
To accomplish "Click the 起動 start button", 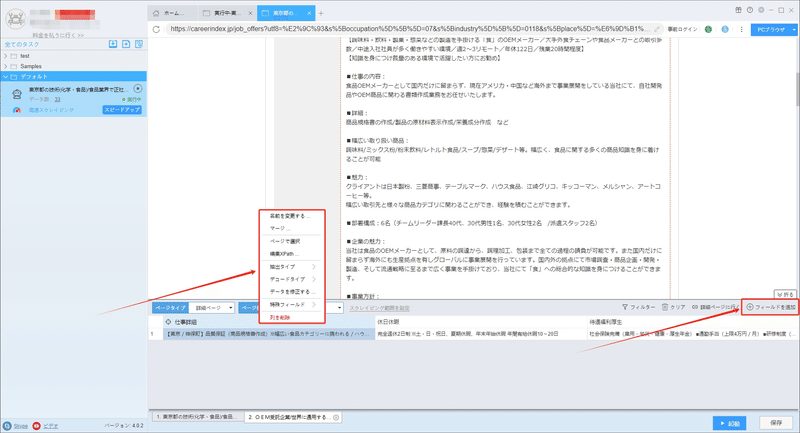I will click(x=730, y=423).
